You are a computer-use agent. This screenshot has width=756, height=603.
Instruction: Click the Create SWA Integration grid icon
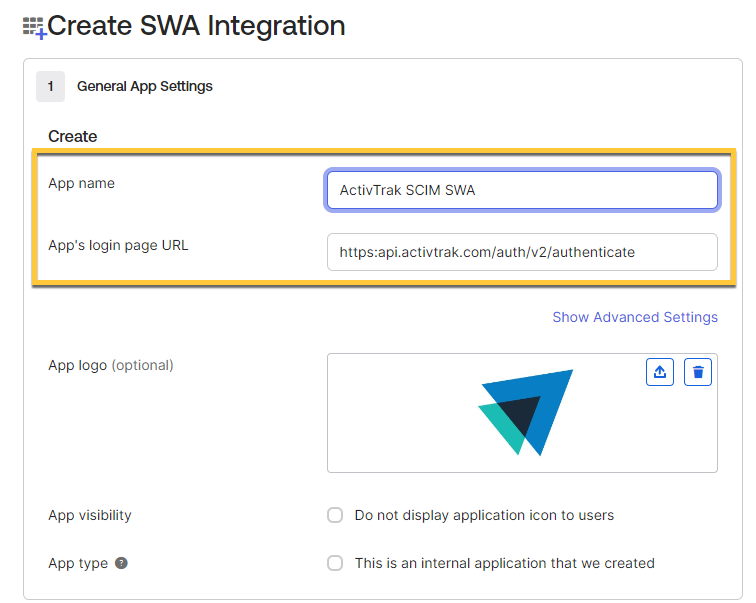point(35,27)
